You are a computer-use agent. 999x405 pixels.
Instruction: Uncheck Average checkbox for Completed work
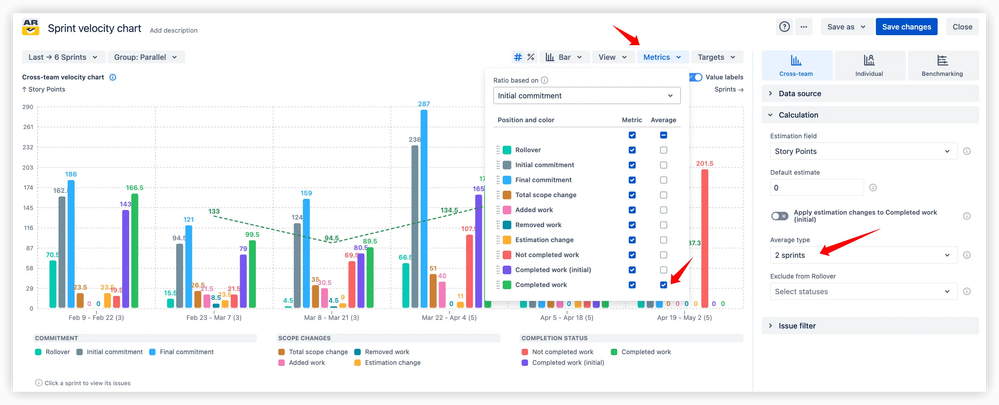click(663, 285)
